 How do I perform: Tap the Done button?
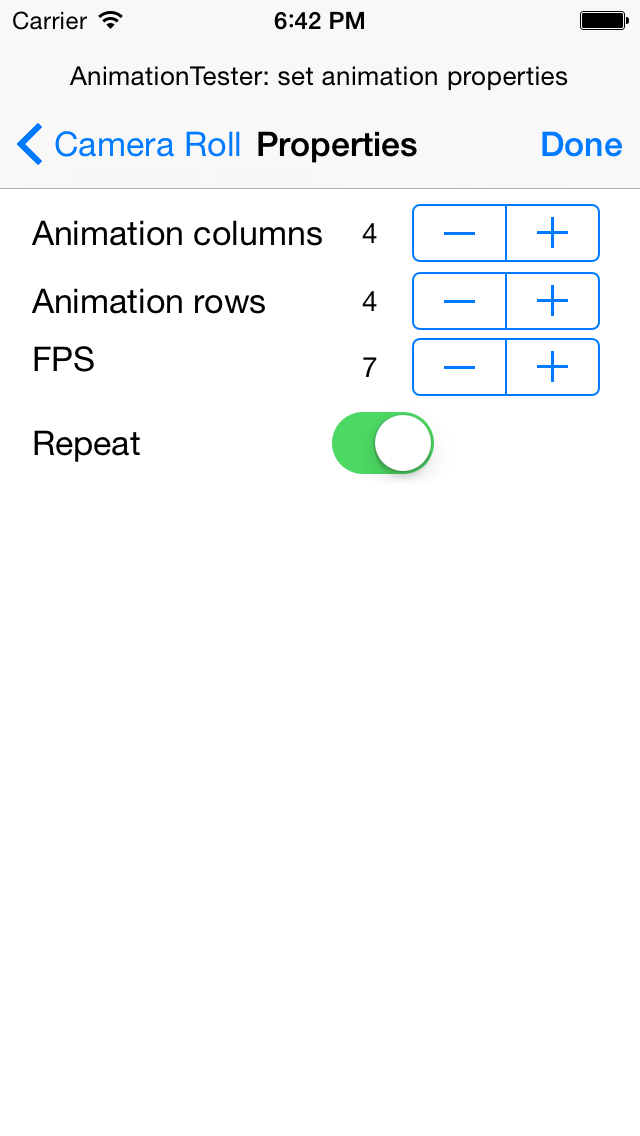(581, 144)
